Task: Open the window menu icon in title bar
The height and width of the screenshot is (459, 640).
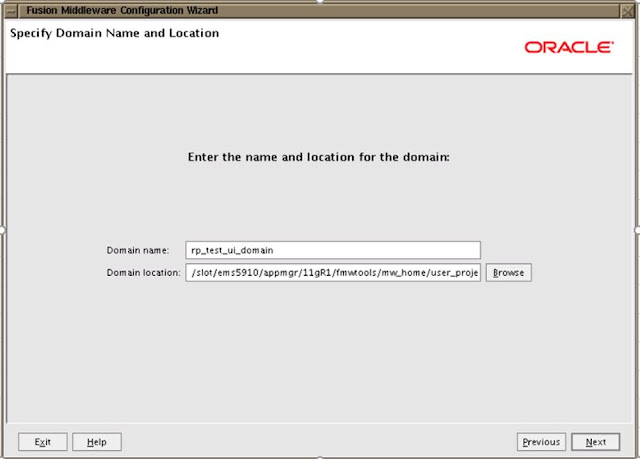Action: point(11,11)
